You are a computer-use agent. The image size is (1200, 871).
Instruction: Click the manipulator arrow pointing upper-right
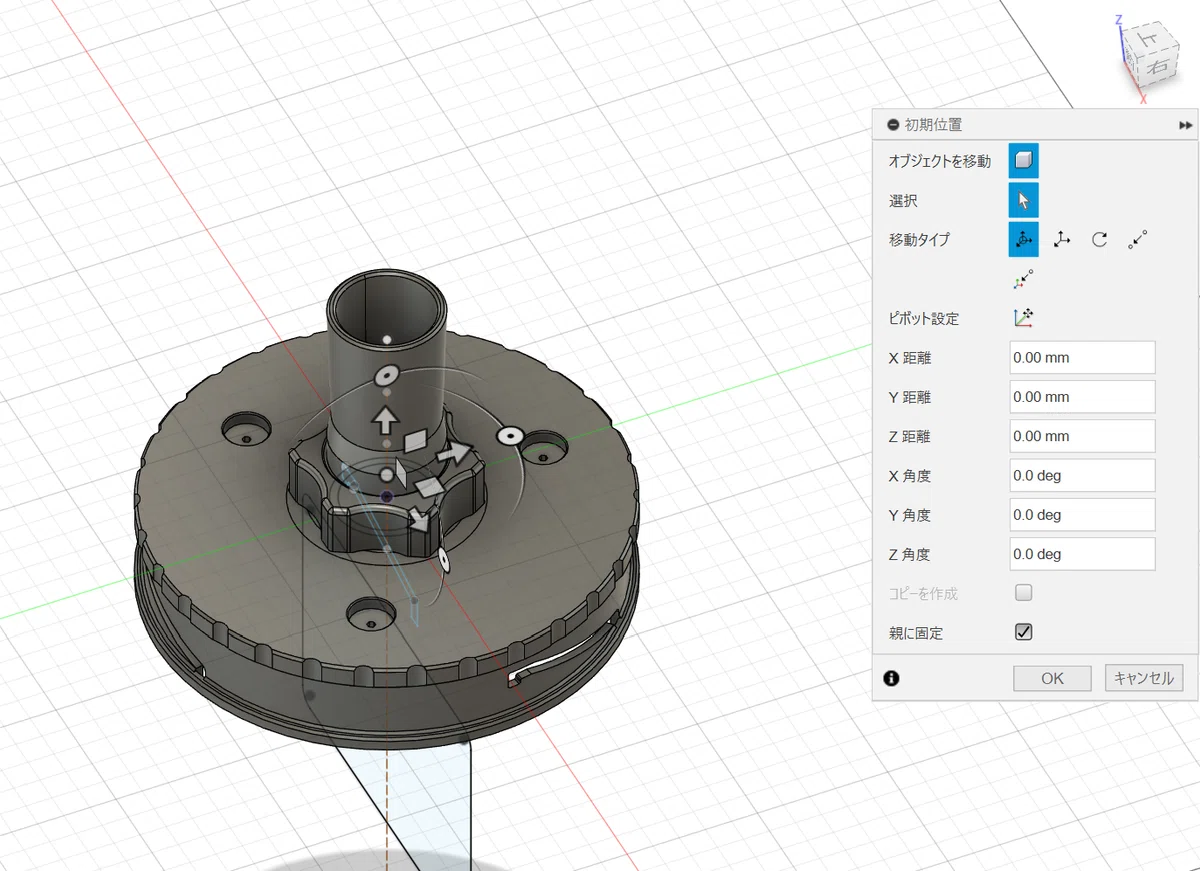click(x=457, y=453)
